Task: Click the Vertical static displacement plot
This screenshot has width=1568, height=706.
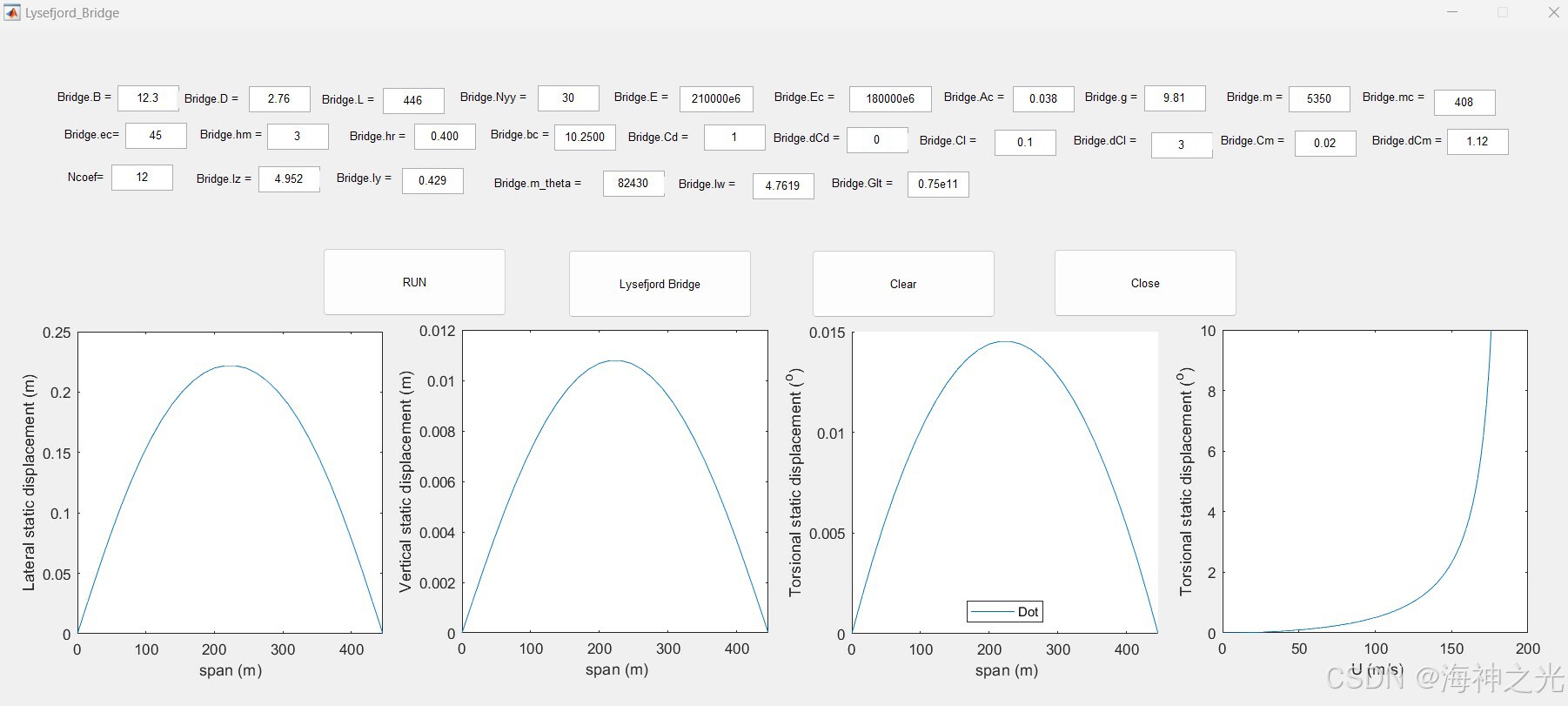Action: (x=614, y=481)
